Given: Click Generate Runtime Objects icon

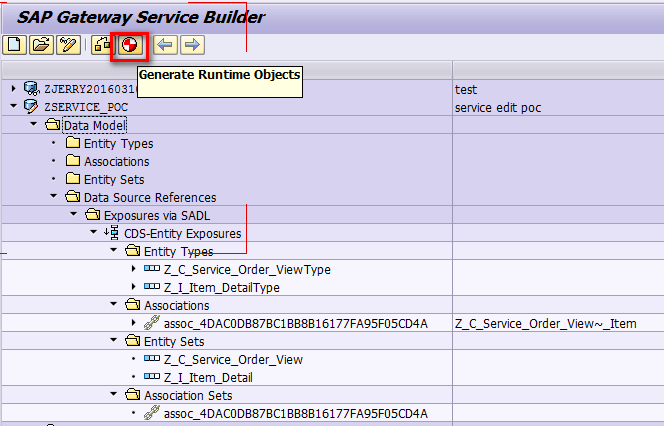Looking at the screenshot, I should click(130, 45).
